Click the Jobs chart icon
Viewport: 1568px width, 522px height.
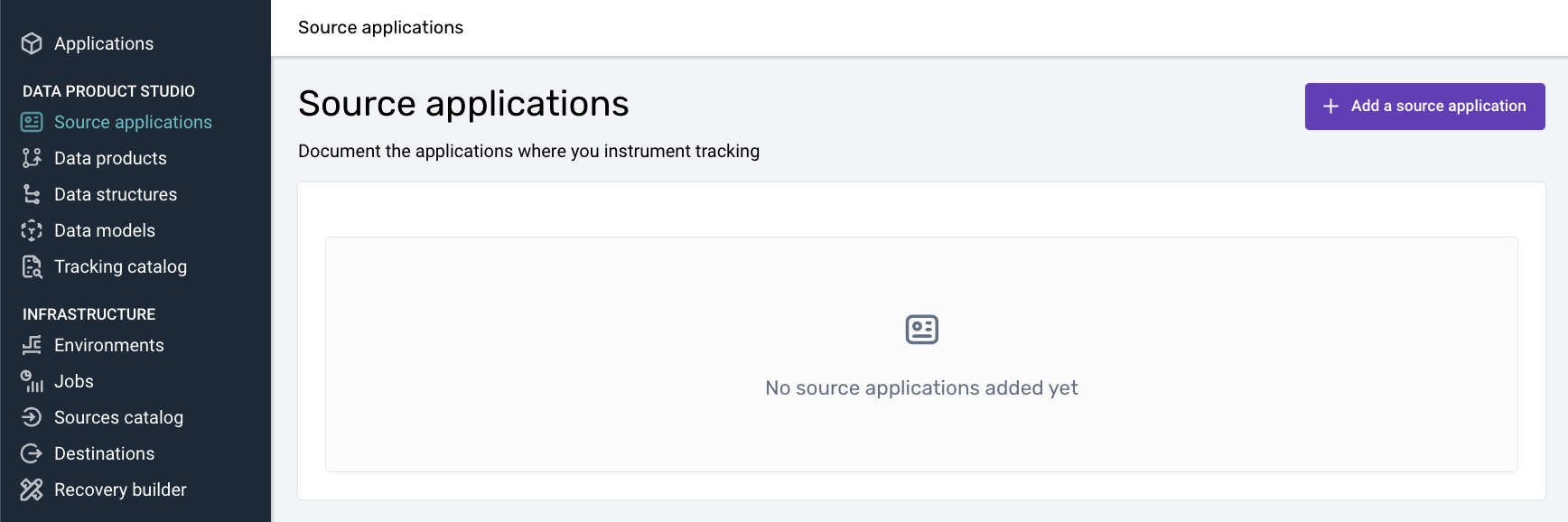[32, 381]
